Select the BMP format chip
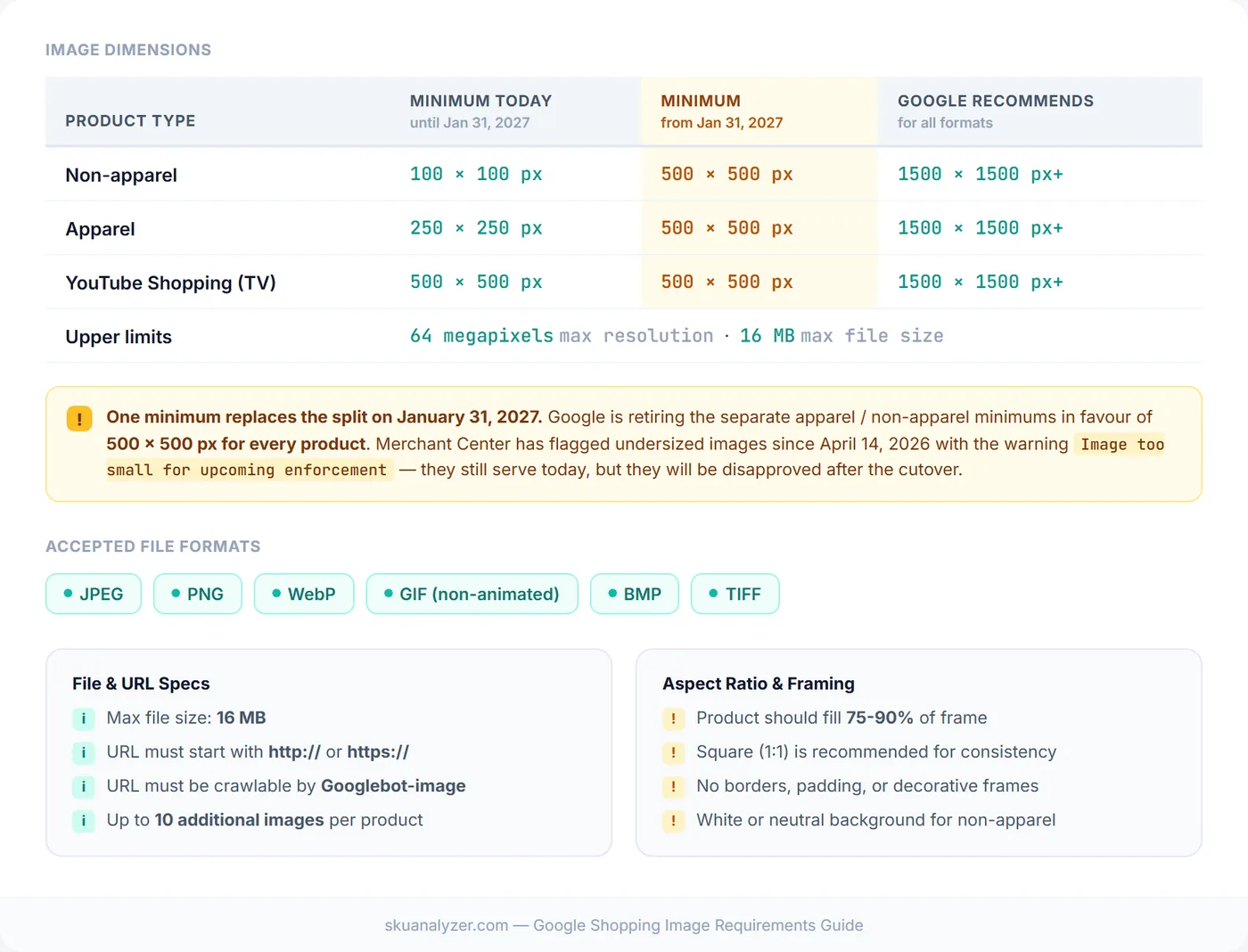 tap(635, 594)
